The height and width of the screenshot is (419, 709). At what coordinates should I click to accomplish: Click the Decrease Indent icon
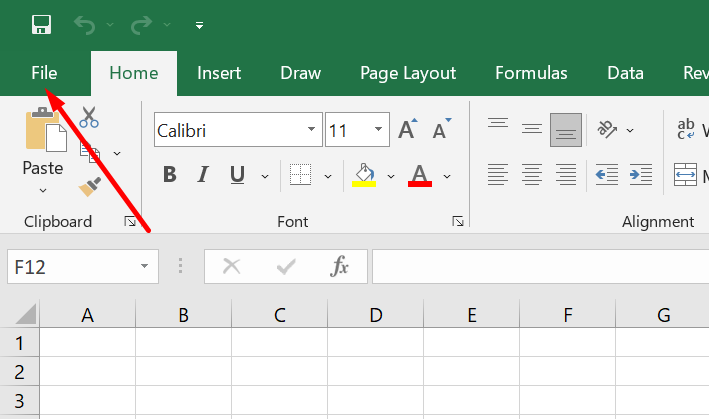(x=606, y=174)
